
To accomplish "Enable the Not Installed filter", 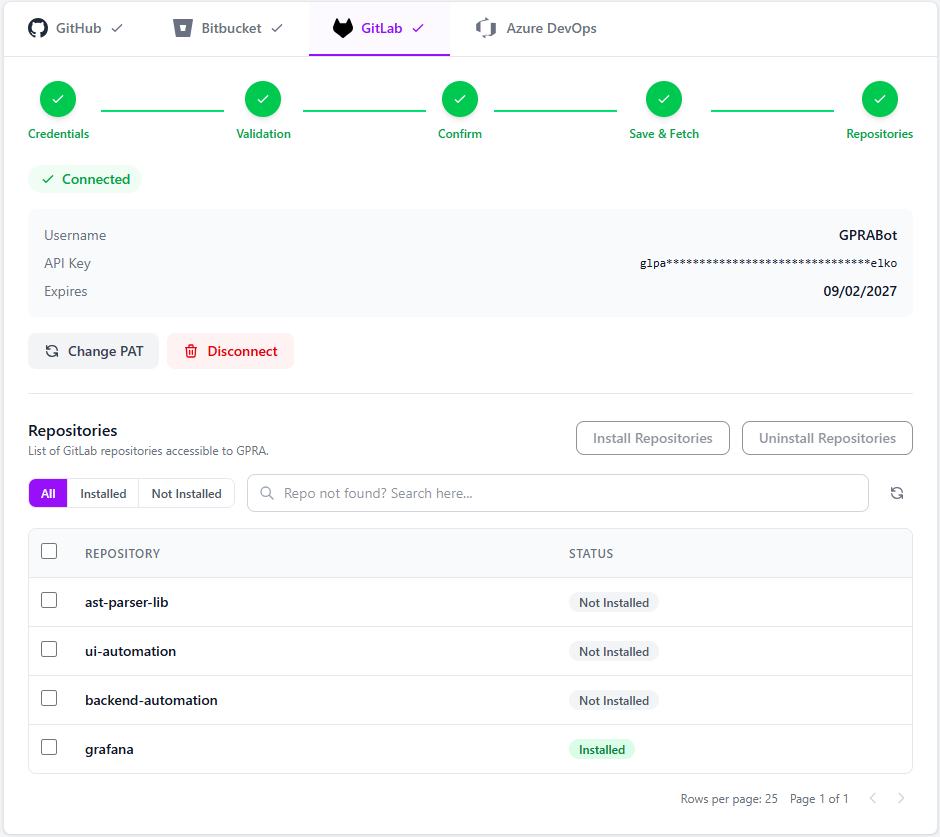I will click(x=186, y=493).
